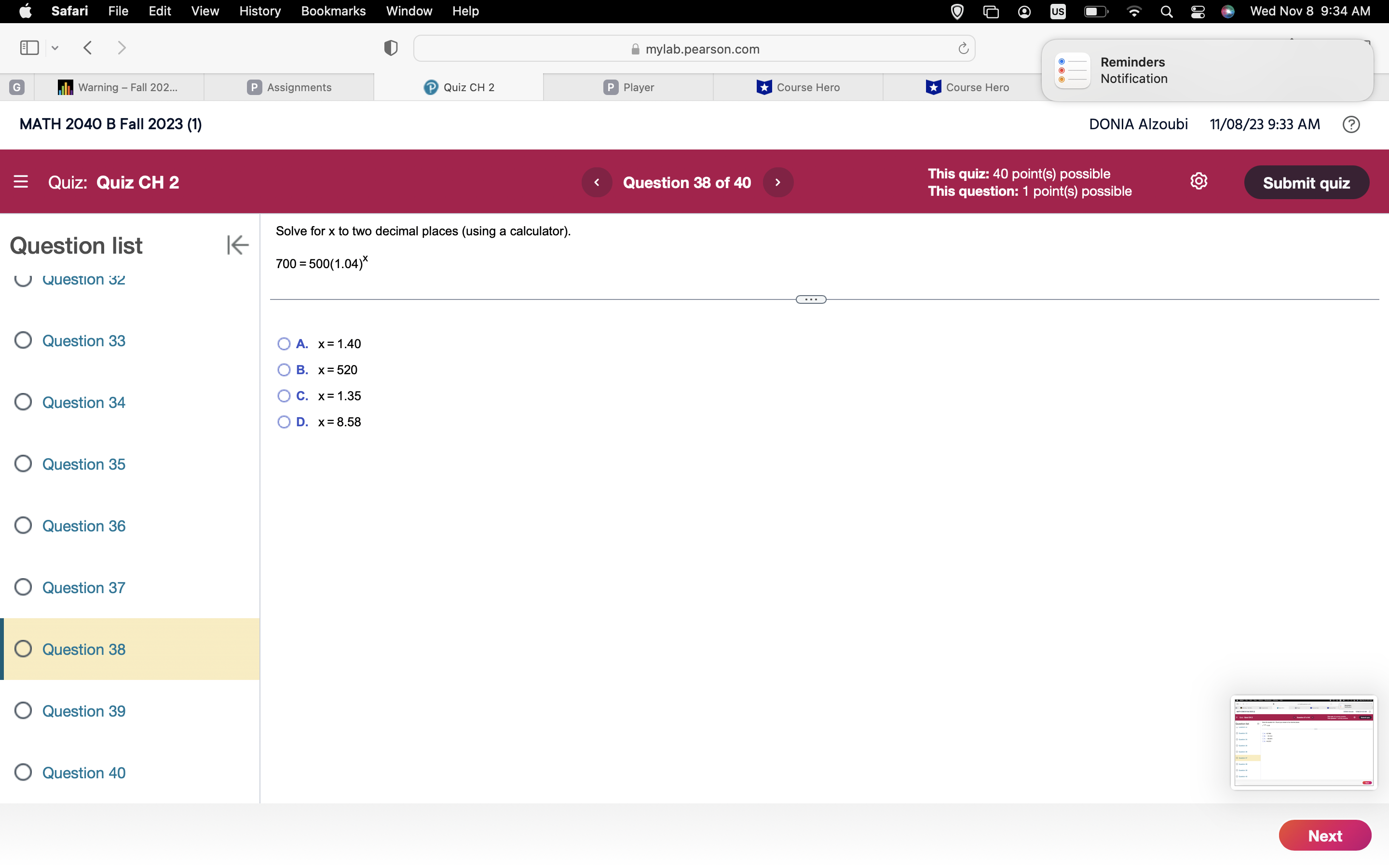Open macOS Control Center in the menu bar
The height and width of the screenshot is (868, 1389).
[x=1198, y=12]
